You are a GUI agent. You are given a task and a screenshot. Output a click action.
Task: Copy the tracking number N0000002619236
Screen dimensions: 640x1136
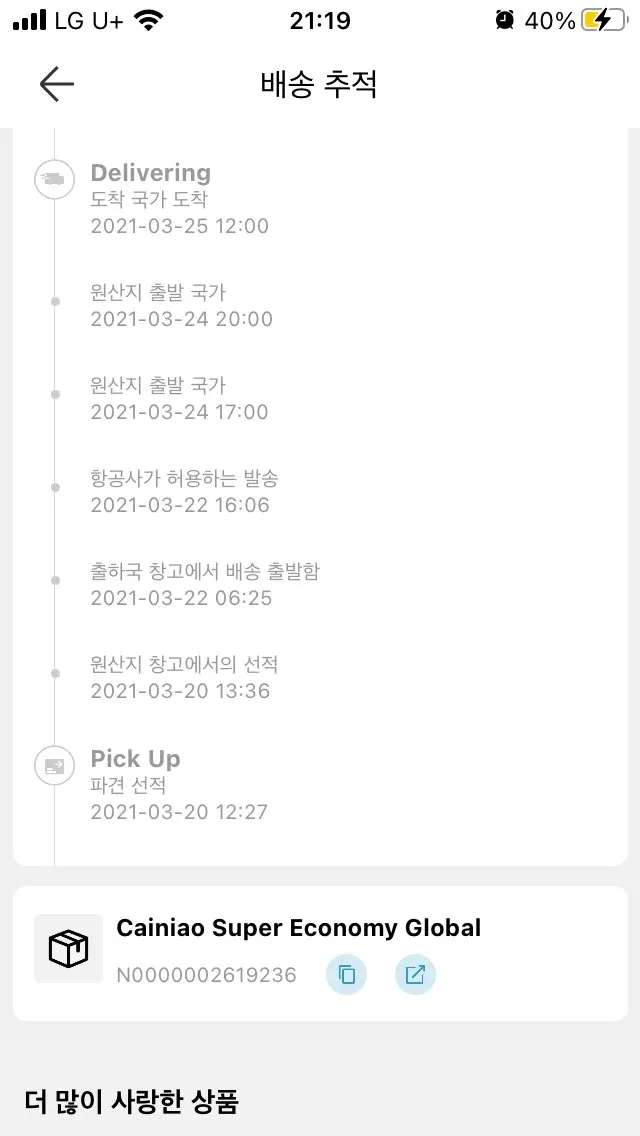[x=347, y=975]
